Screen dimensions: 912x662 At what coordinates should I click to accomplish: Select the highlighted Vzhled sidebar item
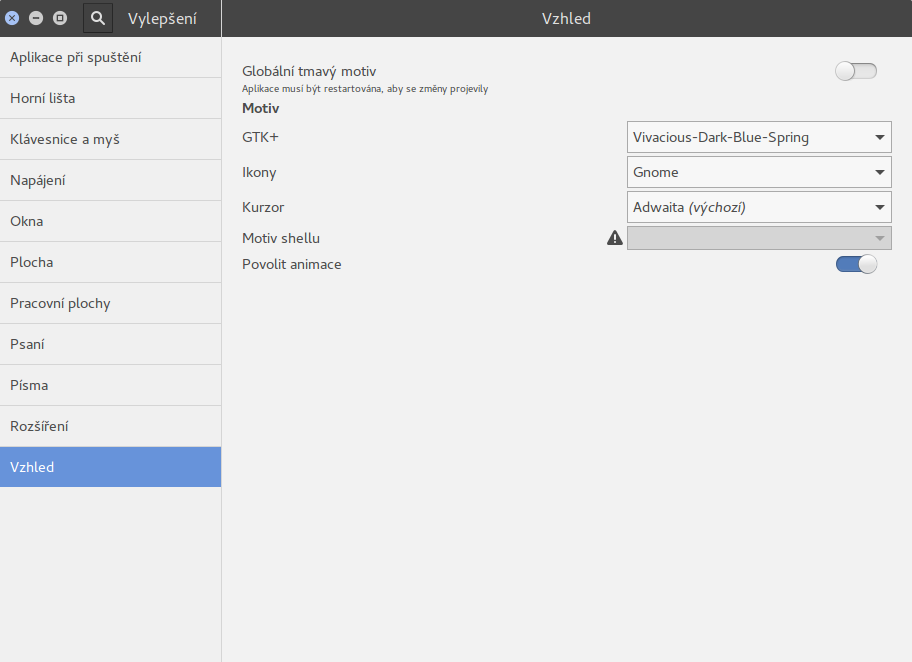tap(110, 467)
